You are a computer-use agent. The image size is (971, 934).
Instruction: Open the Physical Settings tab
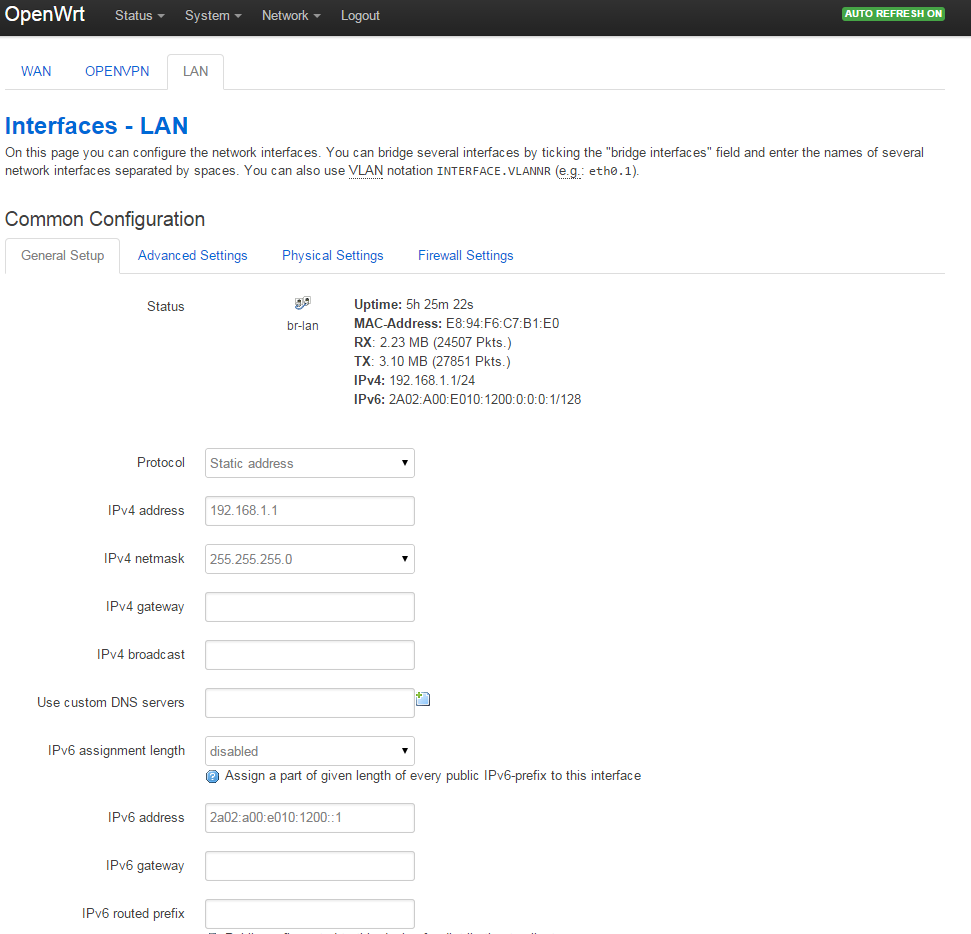332,256
